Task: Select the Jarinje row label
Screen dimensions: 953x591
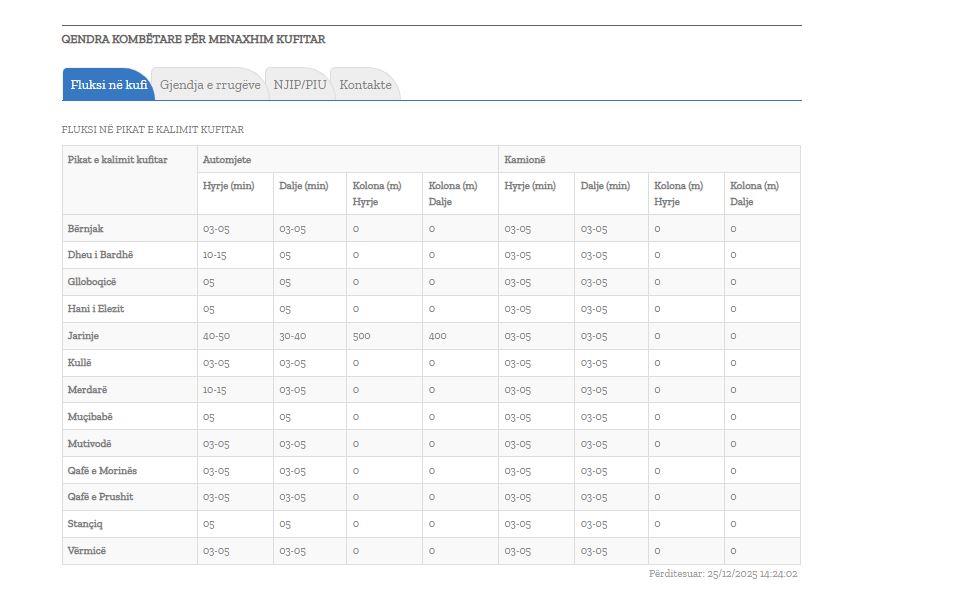Action: tap(84, 336)
